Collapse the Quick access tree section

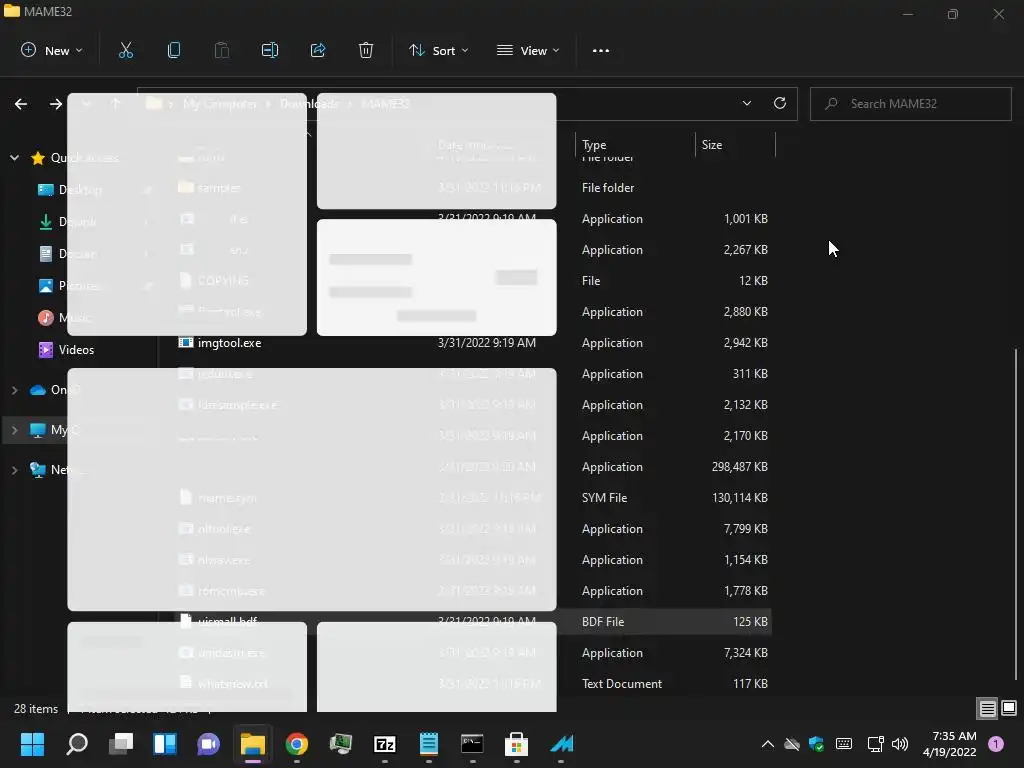pyautogui.click(x=14, y=157)
